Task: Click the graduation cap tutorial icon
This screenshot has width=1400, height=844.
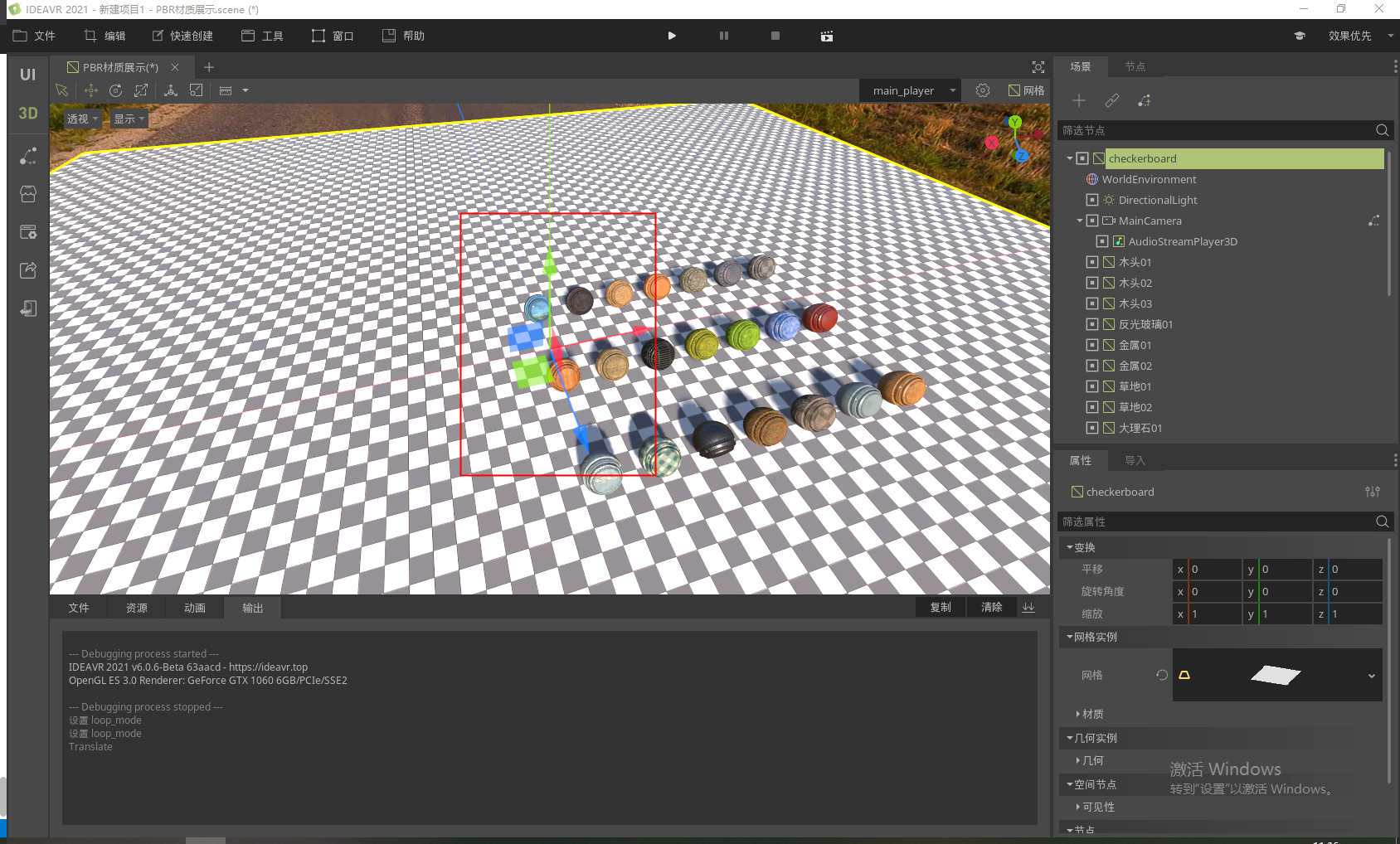Action: point(1300,36)
